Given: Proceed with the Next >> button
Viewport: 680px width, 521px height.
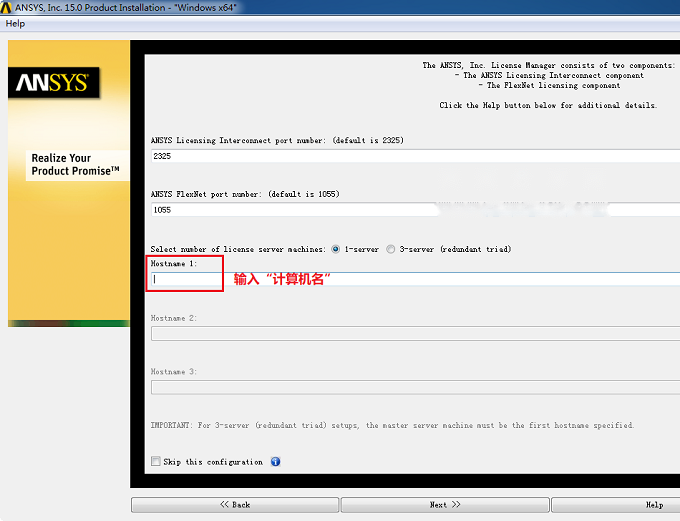Looking at the screenshot, I should coord(445,505).
